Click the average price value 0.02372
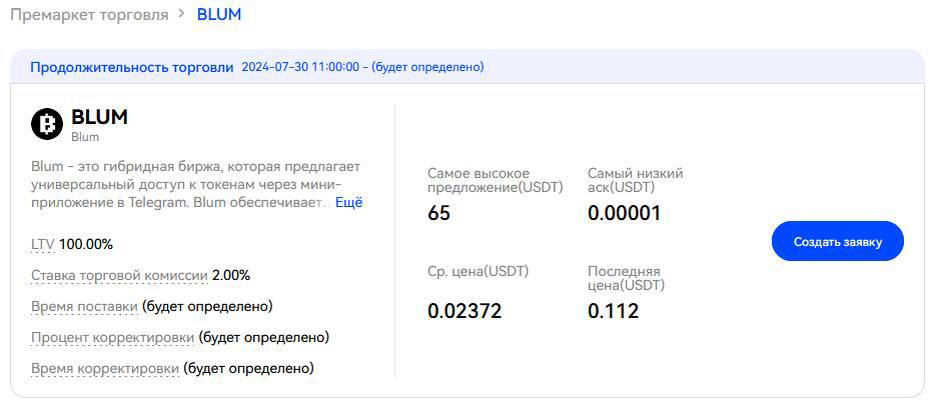The width and height of the screenshot is (938, 415). 464,311
